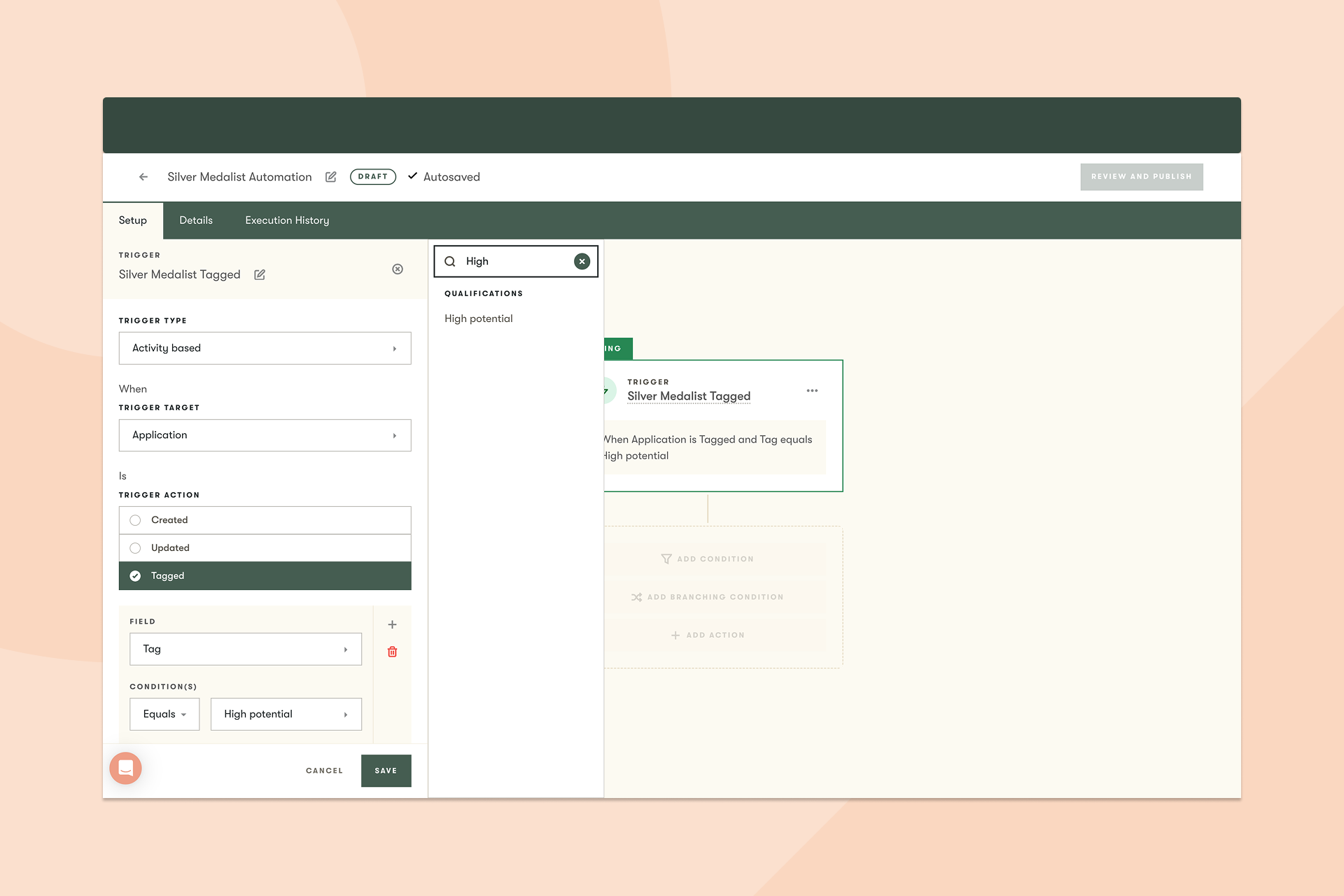Select the Updated radio option
Screen dimensions: 1344x896
click(x=136, y=548)
